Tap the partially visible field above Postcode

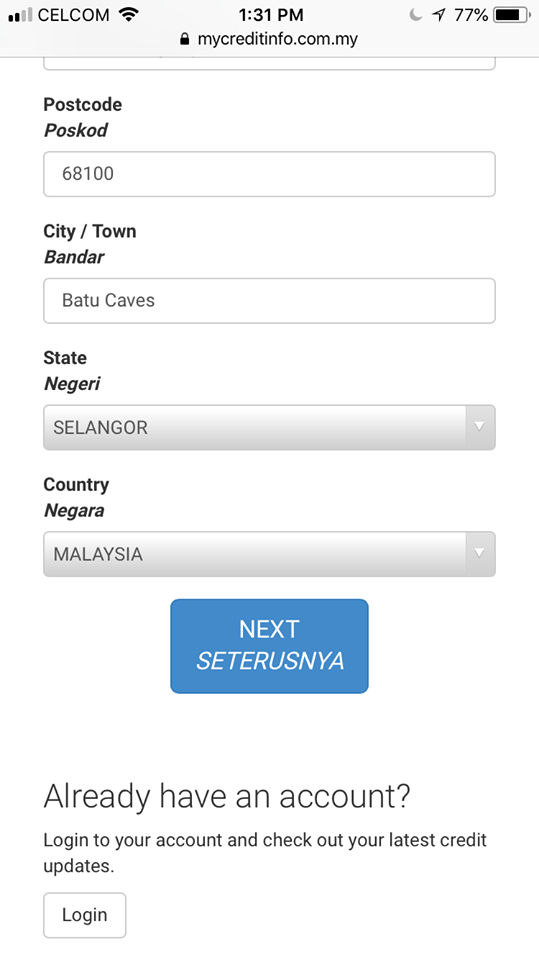point(269,64)
